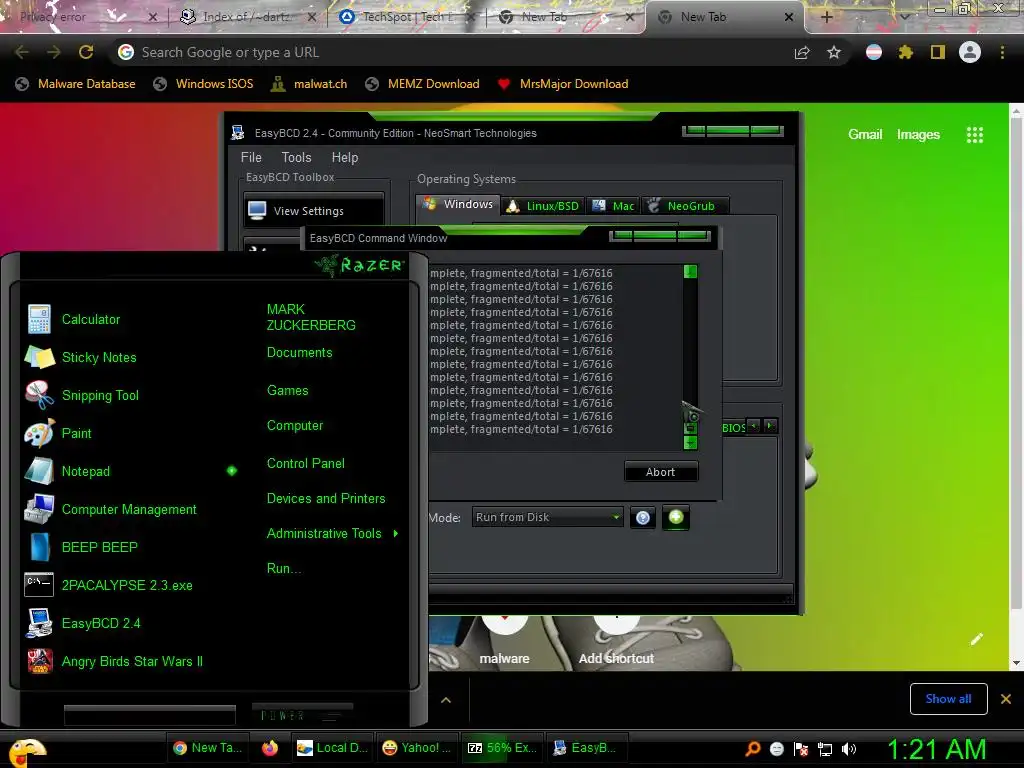Open the Images link

pos(918,135)
